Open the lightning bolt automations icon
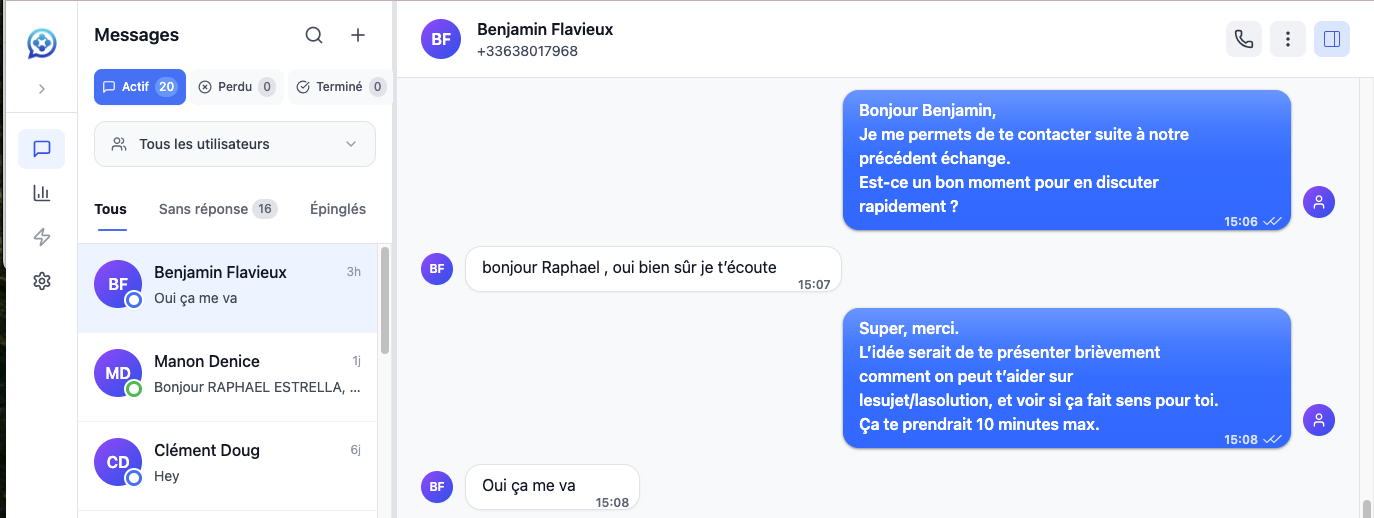 41,237
